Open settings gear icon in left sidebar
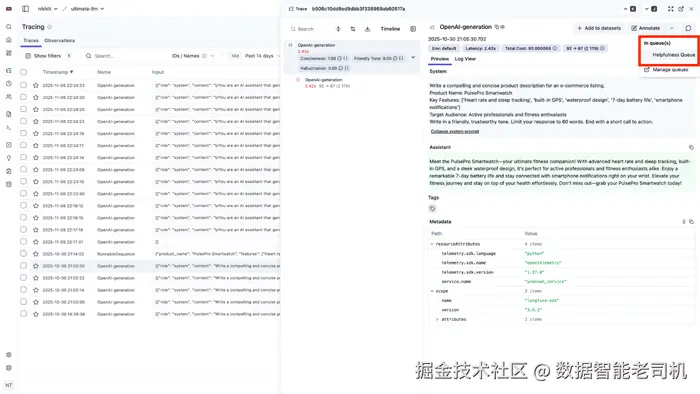This screenshot has height=394, width=700. 8,355
